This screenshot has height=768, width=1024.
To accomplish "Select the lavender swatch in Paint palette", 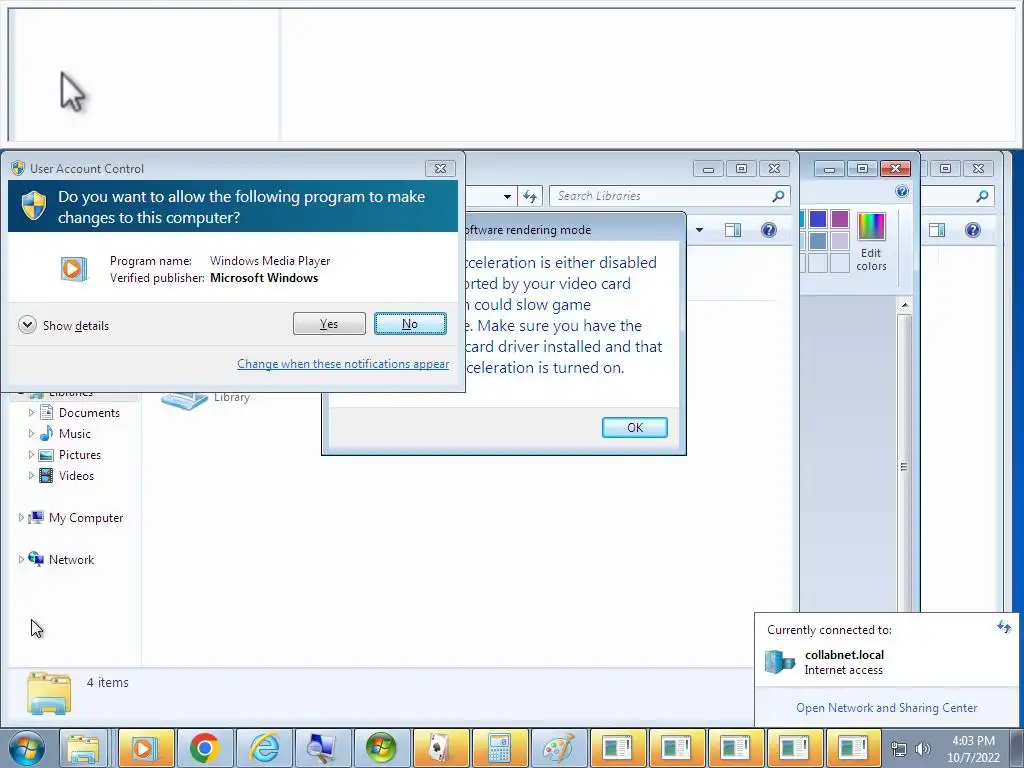I will 840,241.
